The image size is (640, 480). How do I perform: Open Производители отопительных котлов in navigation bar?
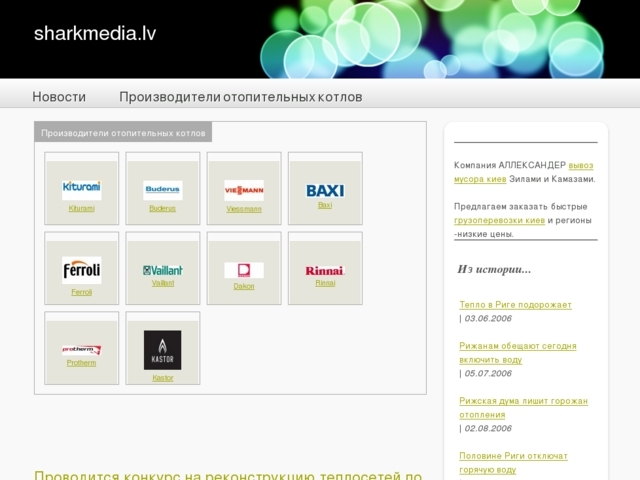tap(241, 97)
